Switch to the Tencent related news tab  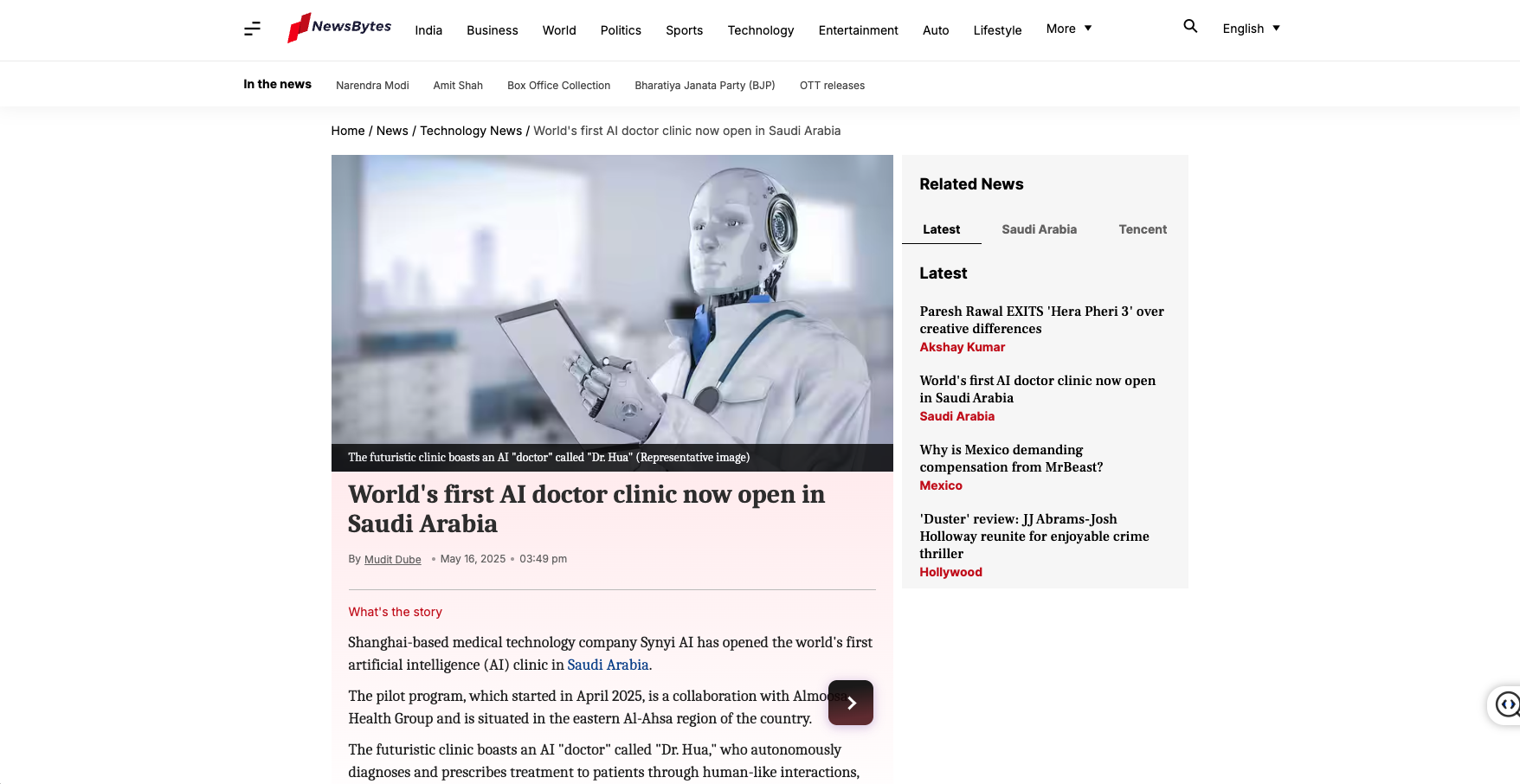[1142, 229]
